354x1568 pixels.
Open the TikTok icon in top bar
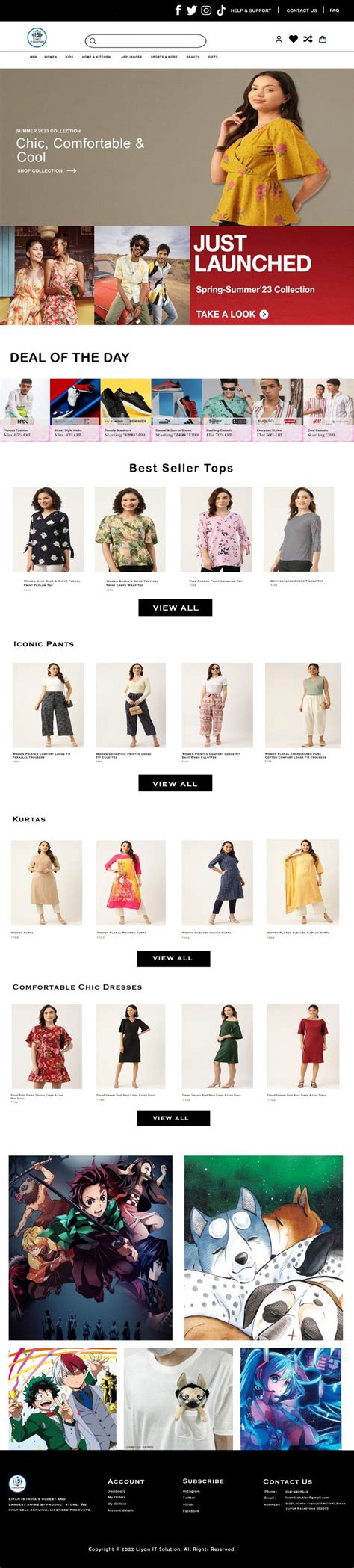pyautogui.click(x=221, y=10)
